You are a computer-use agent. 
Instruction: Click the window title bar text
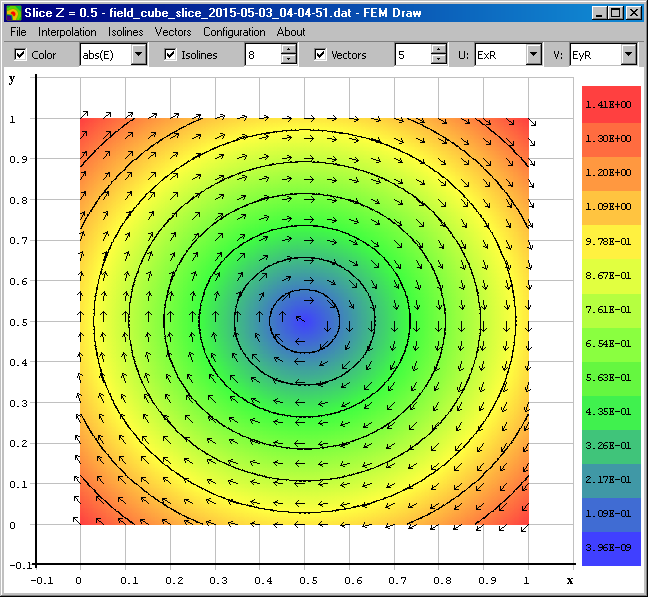pos(223,13)
